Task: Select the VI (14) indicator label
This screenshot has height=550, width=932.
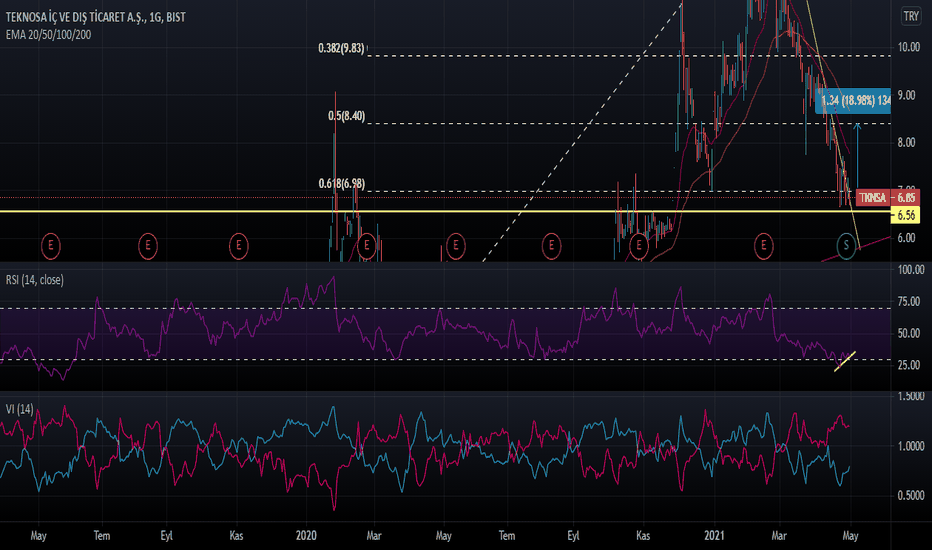Action: pyautogui.click(x=20, y=409)
